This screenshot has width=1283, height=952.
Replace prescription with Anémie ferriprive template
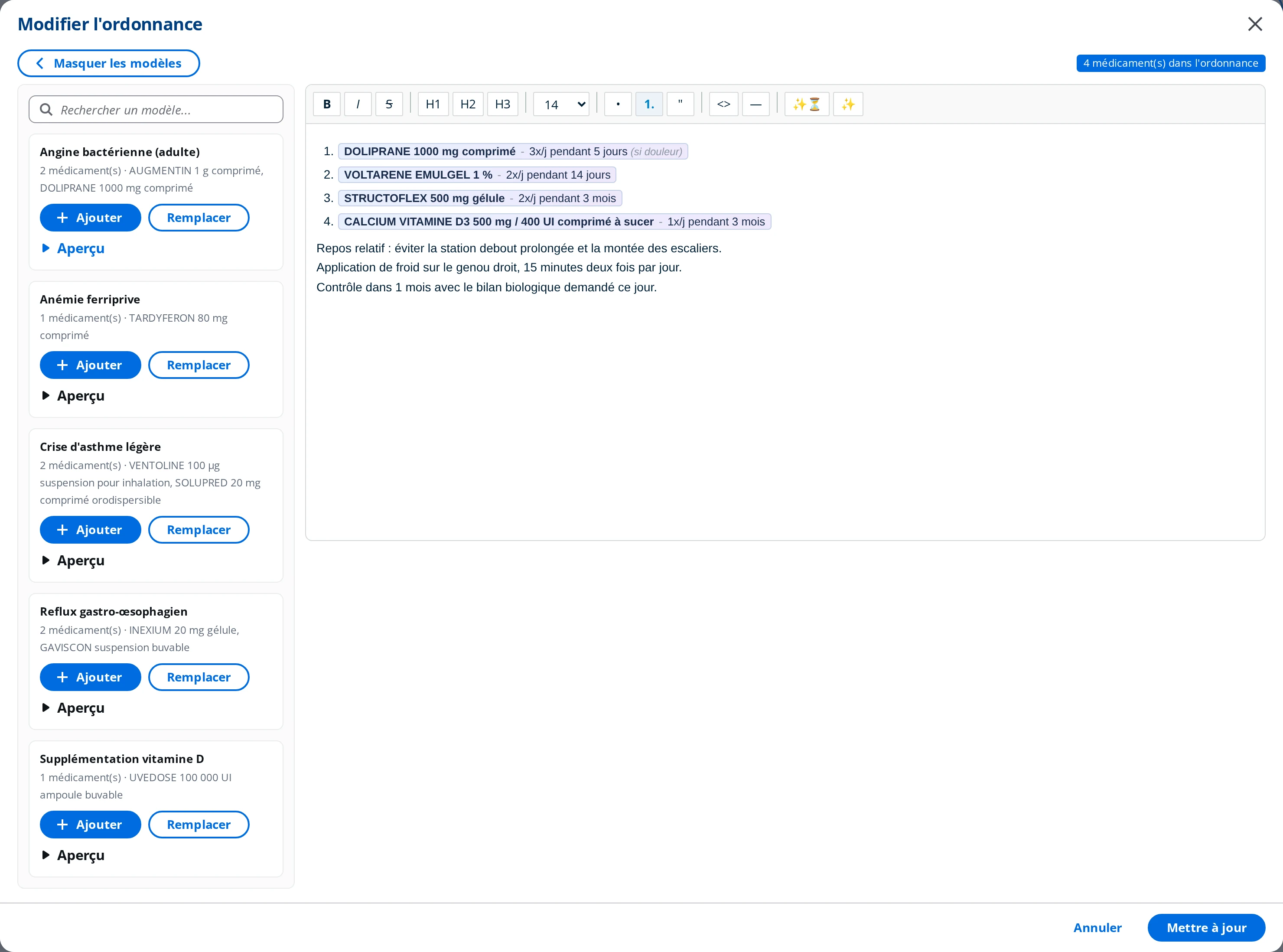[199, 365]
